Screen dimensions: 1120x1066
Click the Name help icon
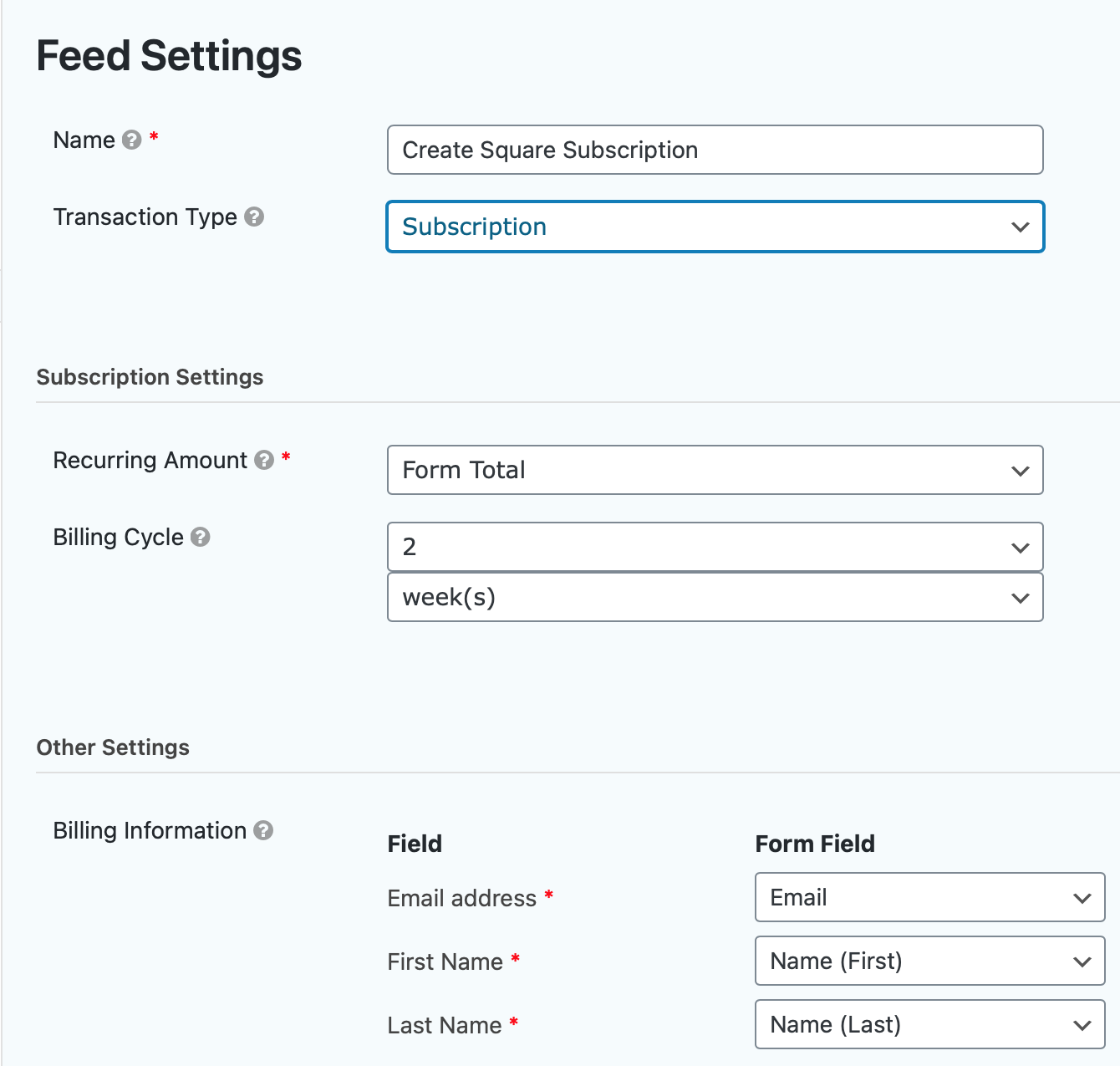[x=132, y=140]
